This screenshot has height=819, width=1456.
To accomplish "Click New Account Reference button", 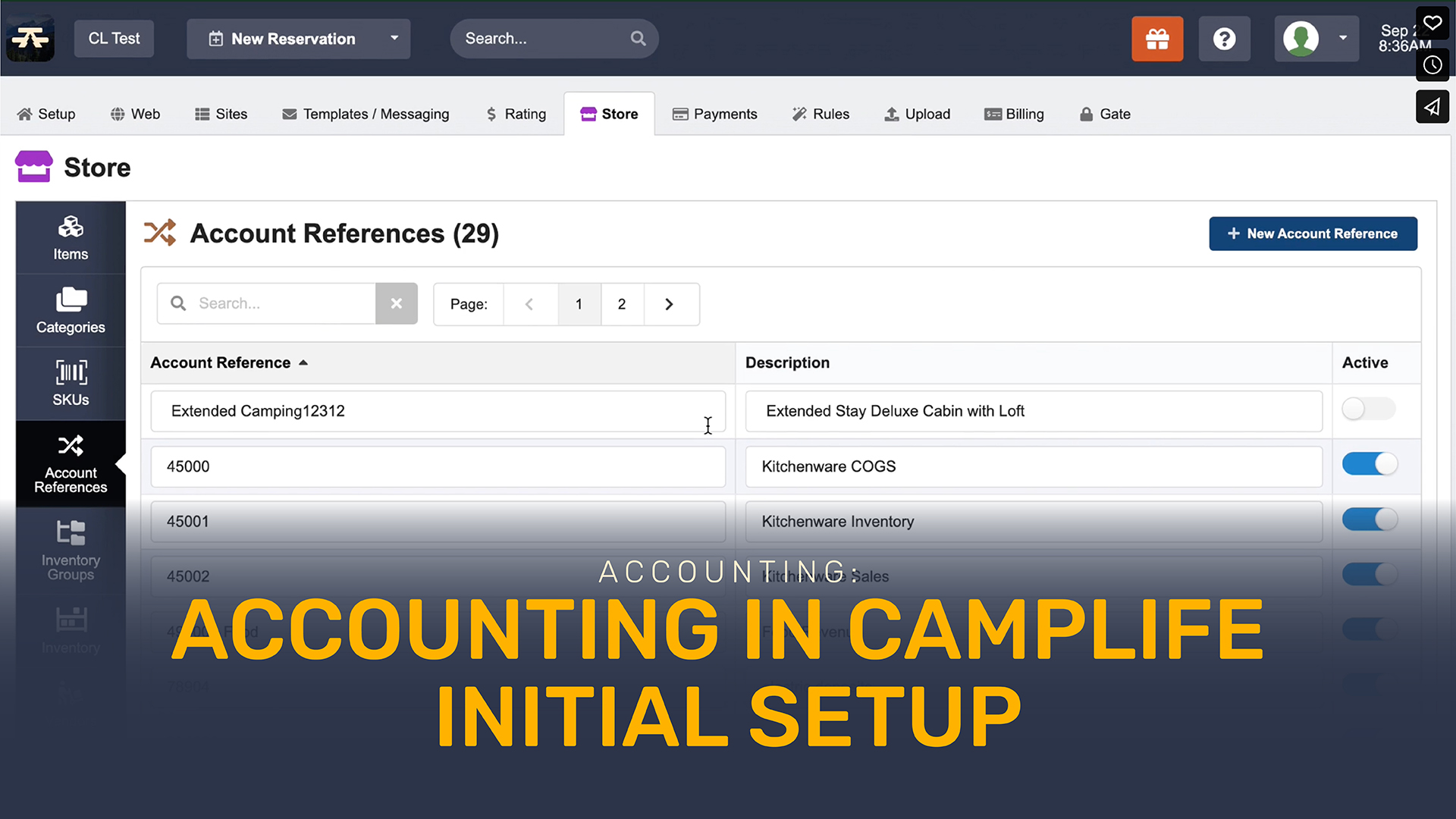I will click(x=1313, y=234).
